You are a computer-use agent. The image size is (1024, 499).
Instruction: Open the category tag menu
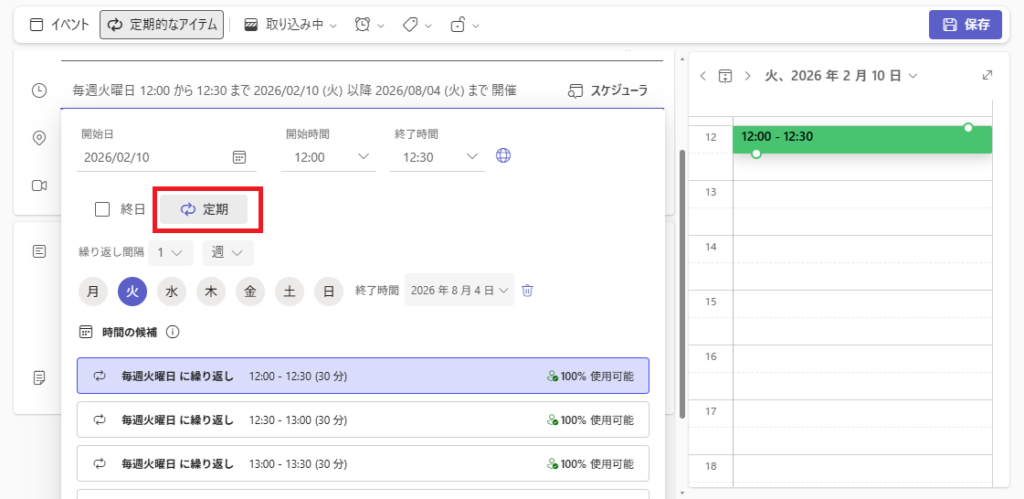[417, 25]
